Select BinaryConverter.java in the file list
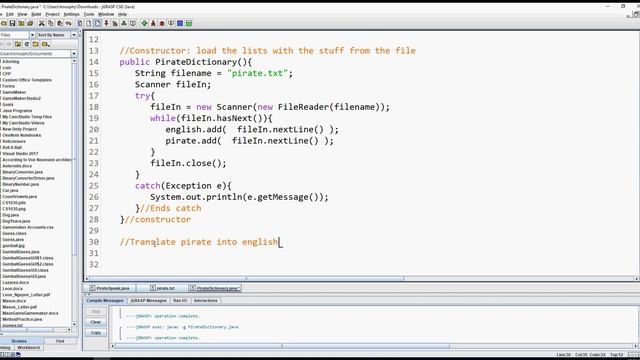 pos(22,172)
